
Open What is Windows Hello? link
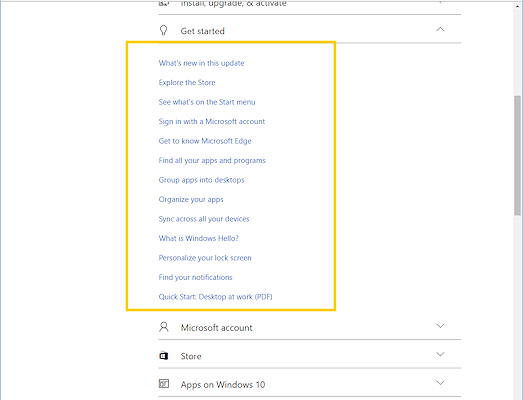198,238
